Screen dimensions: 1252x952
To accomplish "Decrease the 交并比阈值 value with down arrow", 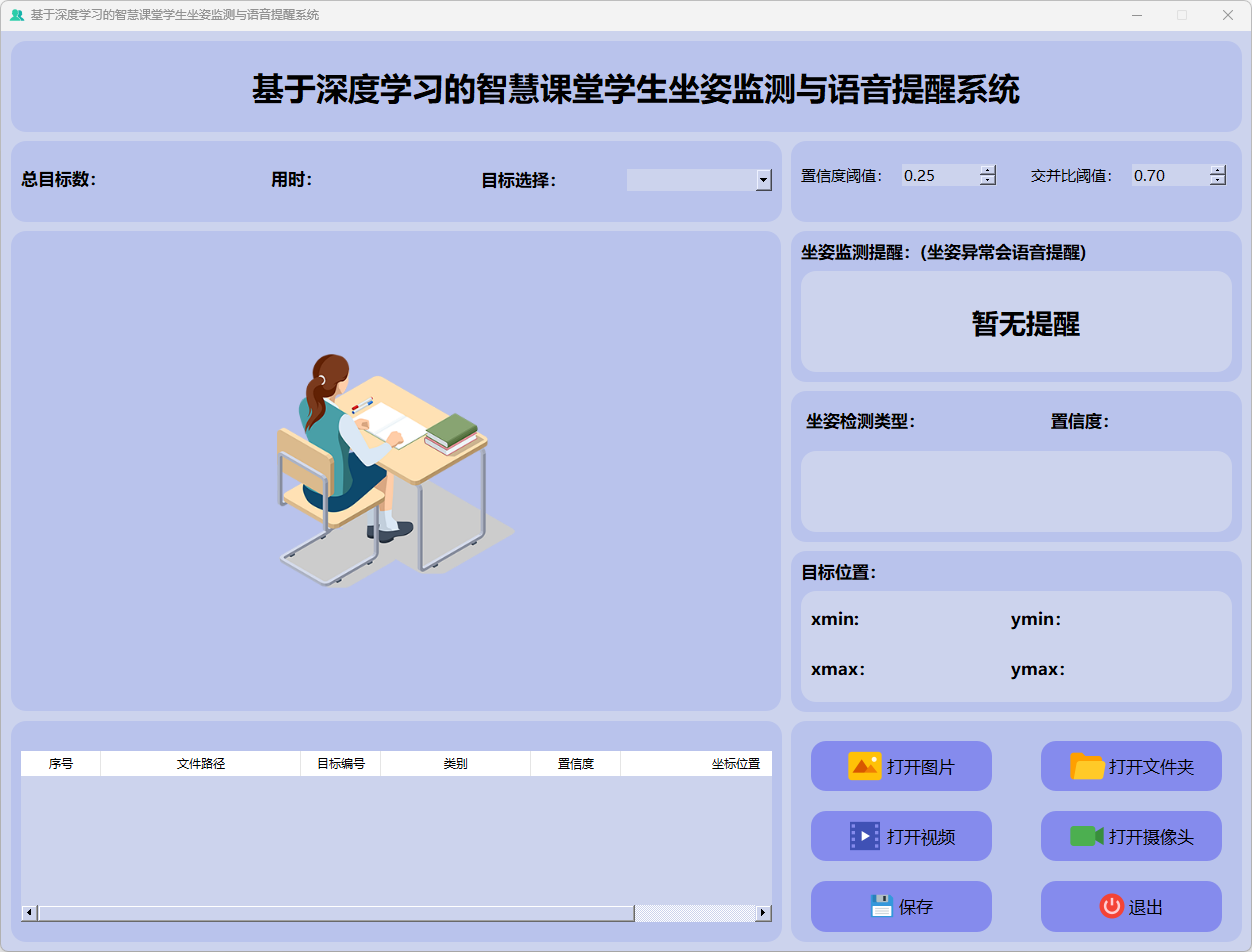I will pos(1217,181).
